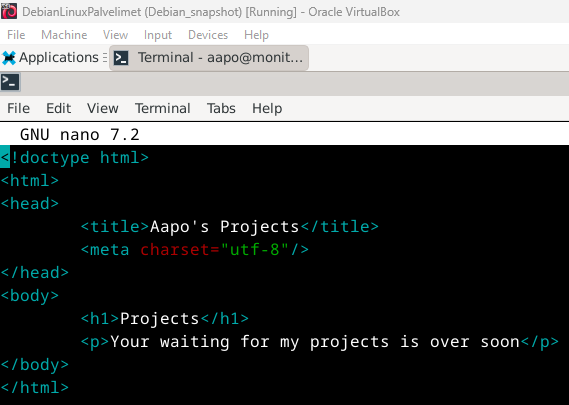Open the terminal Tabs menu
Viewport: 569px width, 405px height.
(221, 108)
